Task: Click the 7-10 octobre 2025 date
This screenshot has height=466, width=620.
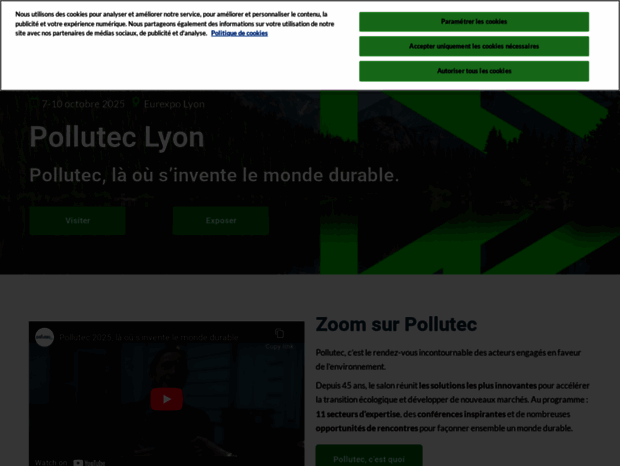Action: pos(83,104)
